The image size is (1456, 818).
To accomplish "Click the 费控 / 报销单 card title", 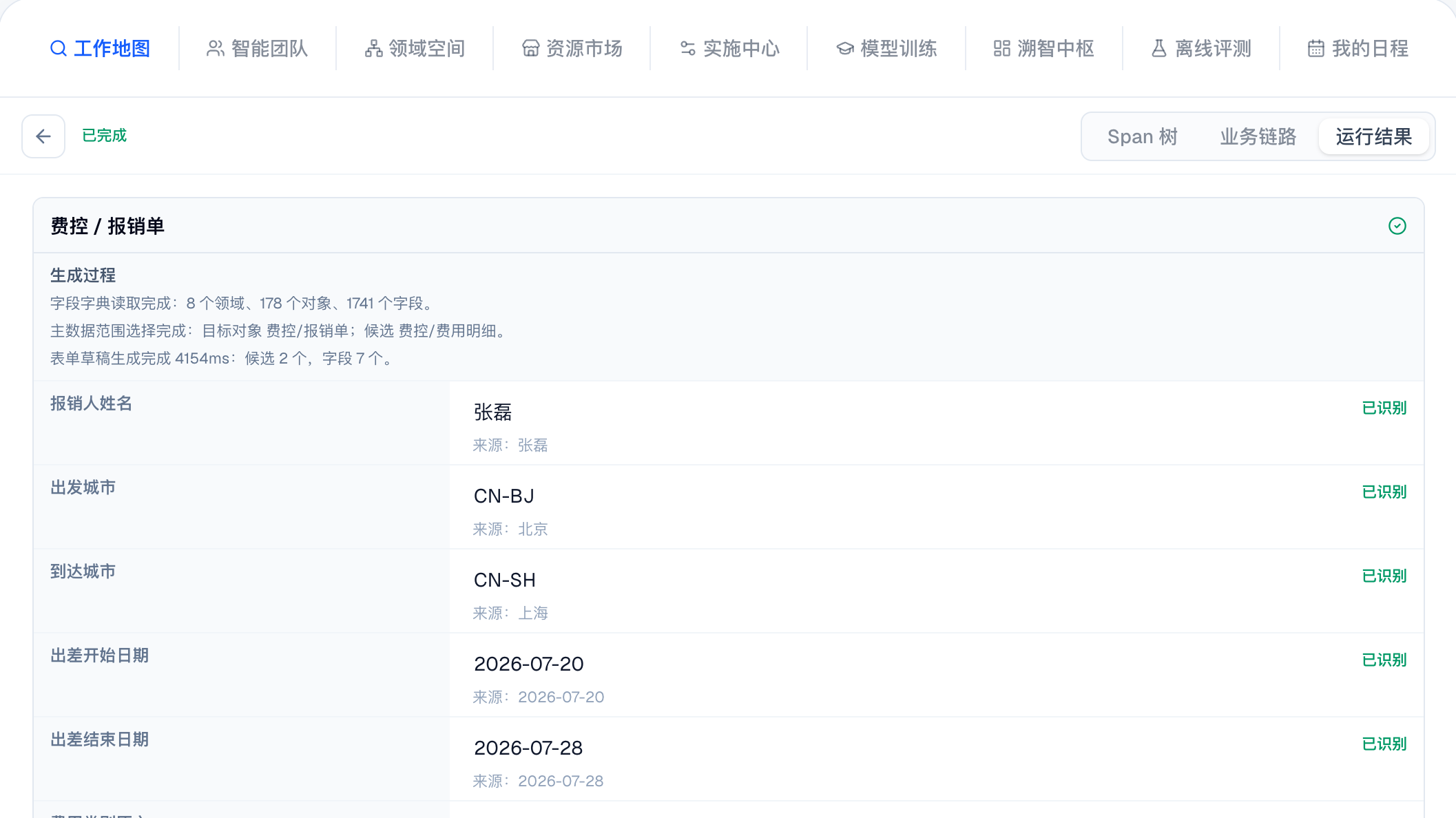I will pyautogui.click(x=107, y=226).
